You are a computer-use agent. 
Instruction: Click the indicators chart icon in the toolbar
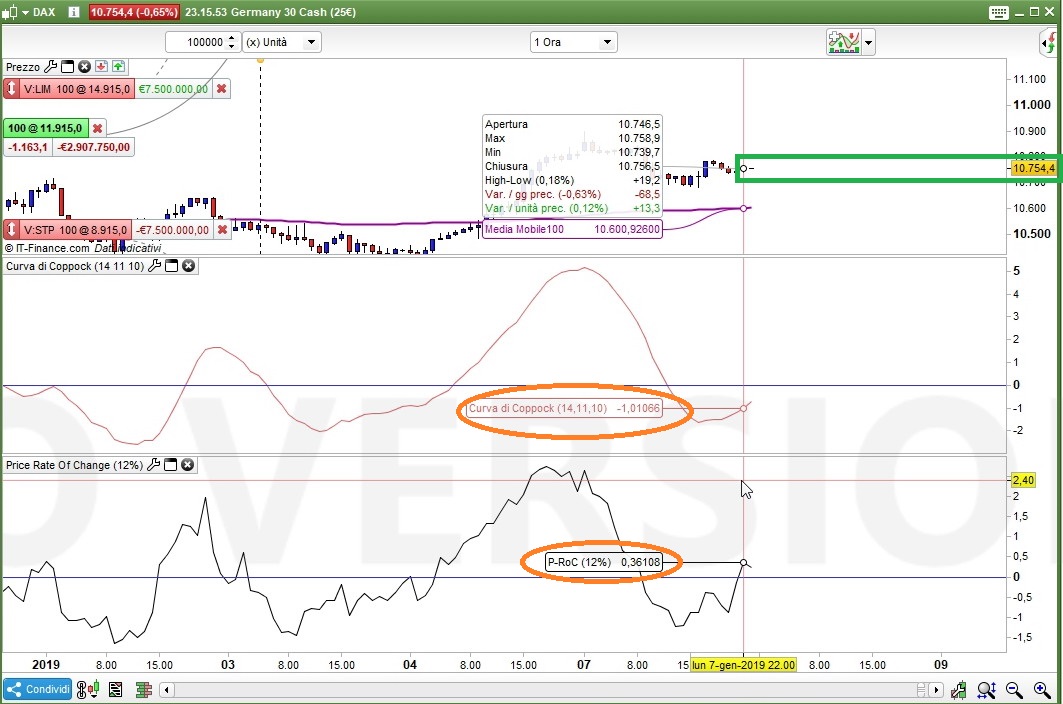843,42
